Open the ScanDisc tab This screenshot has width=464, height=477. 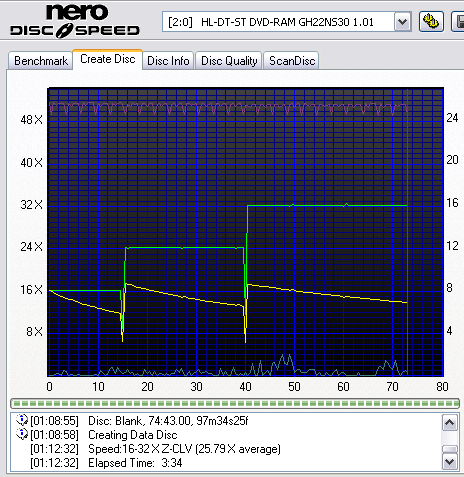[x=292, y=61]
